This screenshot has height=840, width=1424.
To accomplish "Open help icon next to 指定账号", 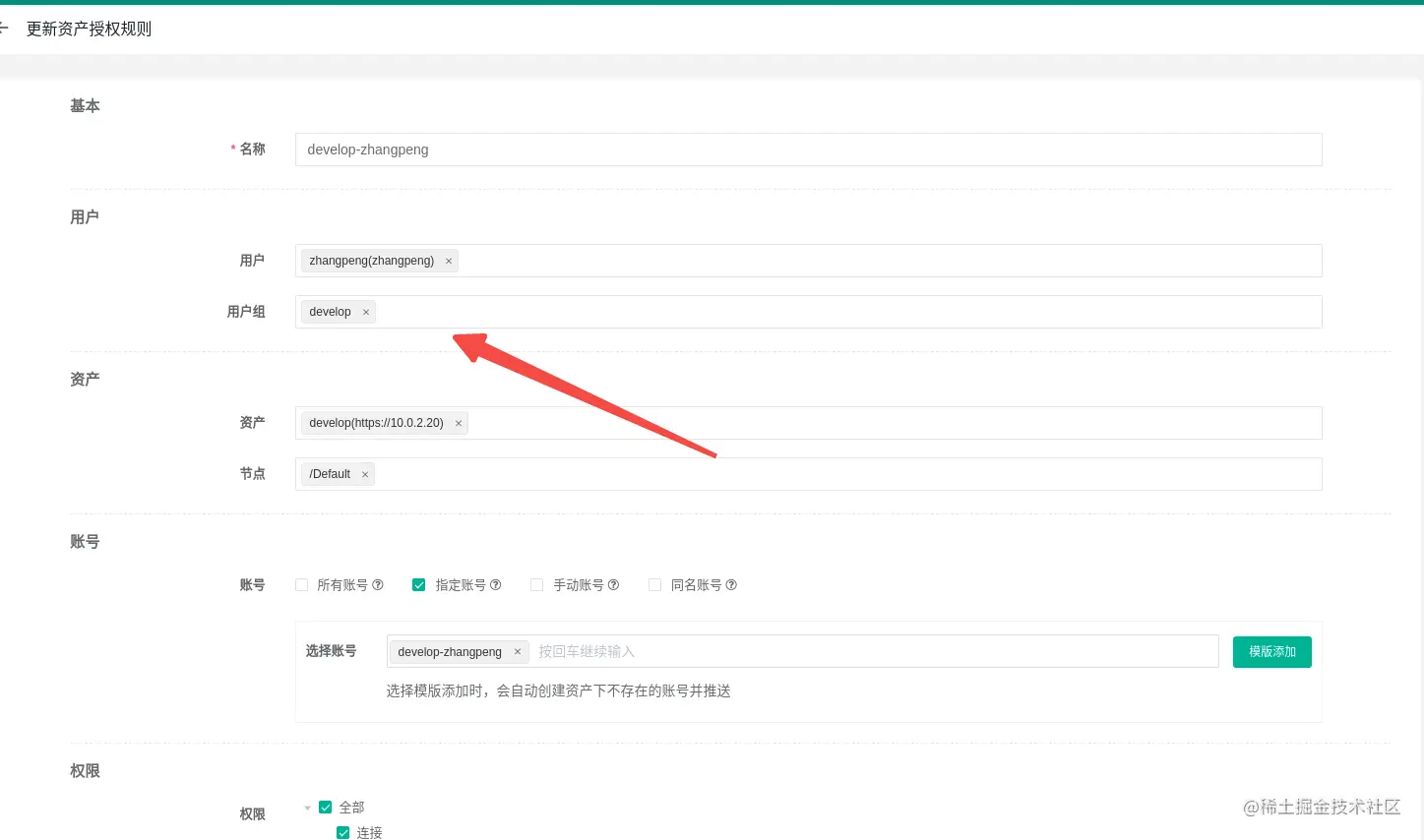I will click(x=496, y=584).
